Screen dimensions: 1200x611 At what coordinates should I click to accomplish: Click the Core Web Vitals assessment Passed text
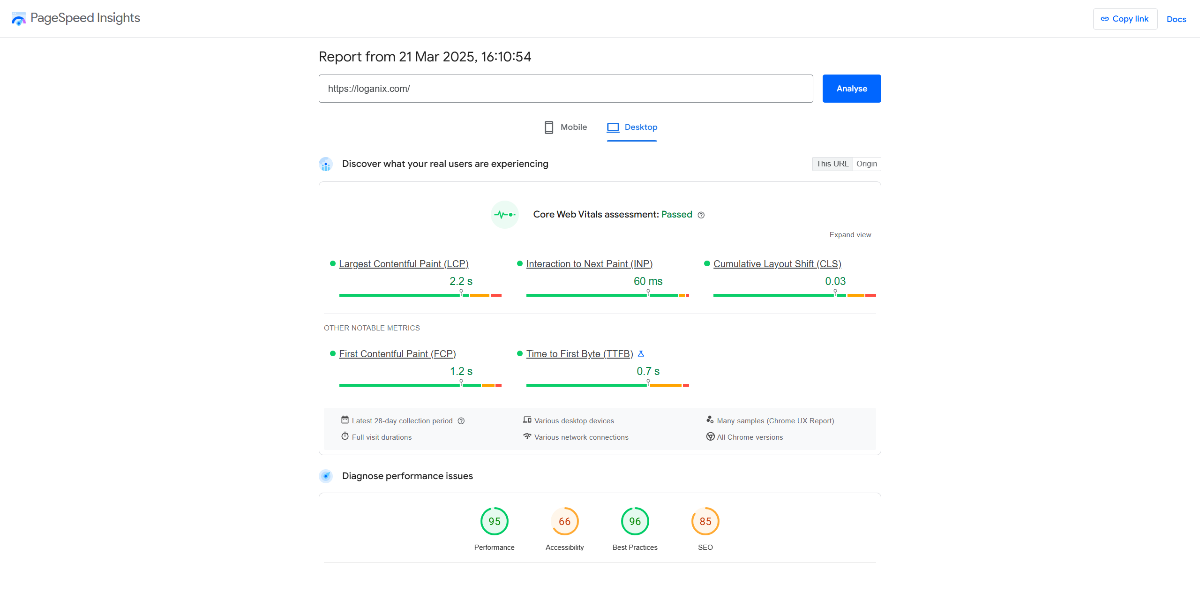[613, 215]
